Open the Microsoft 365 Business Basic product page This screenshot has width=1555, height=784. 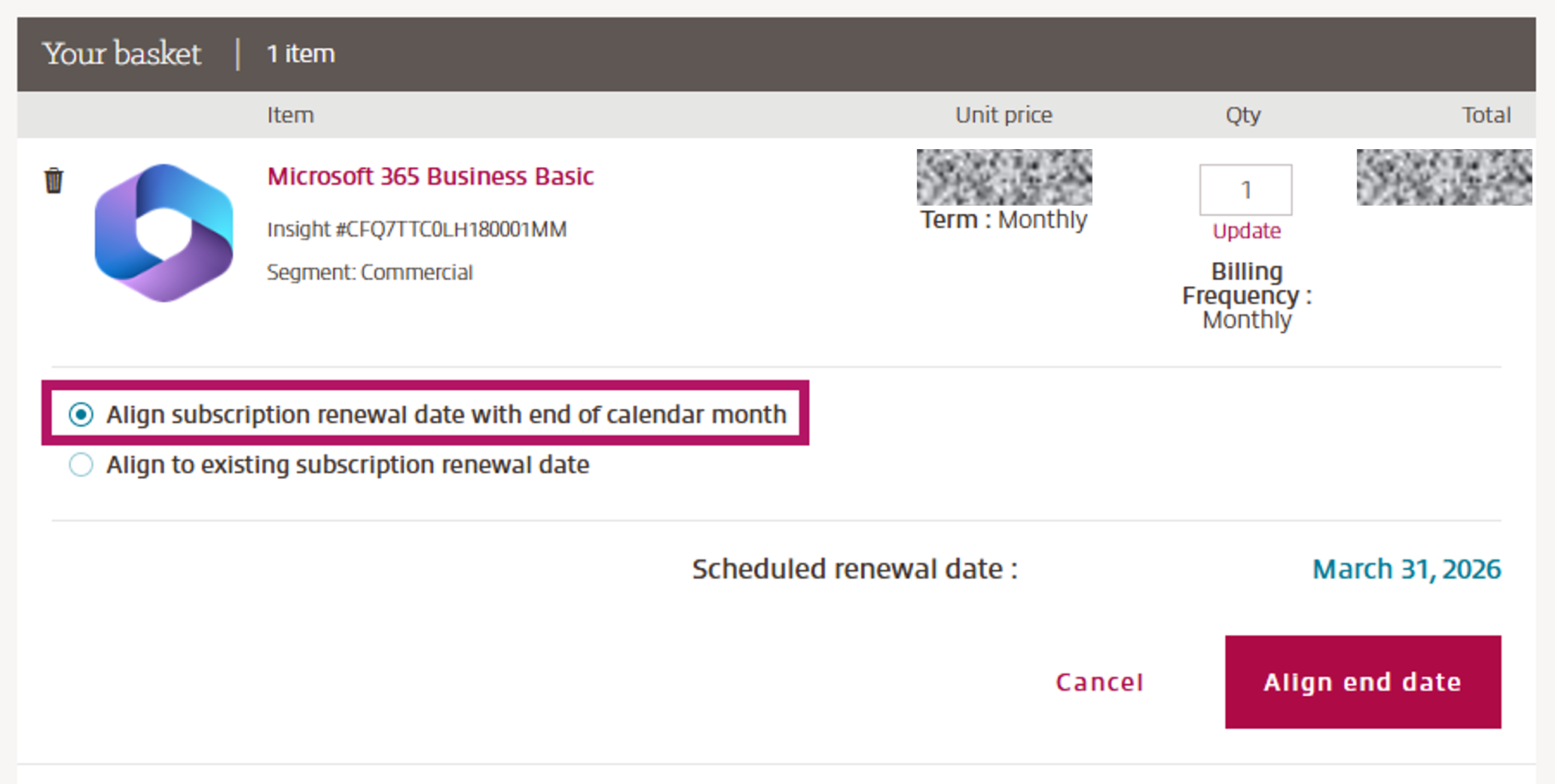tap(430, 175)
